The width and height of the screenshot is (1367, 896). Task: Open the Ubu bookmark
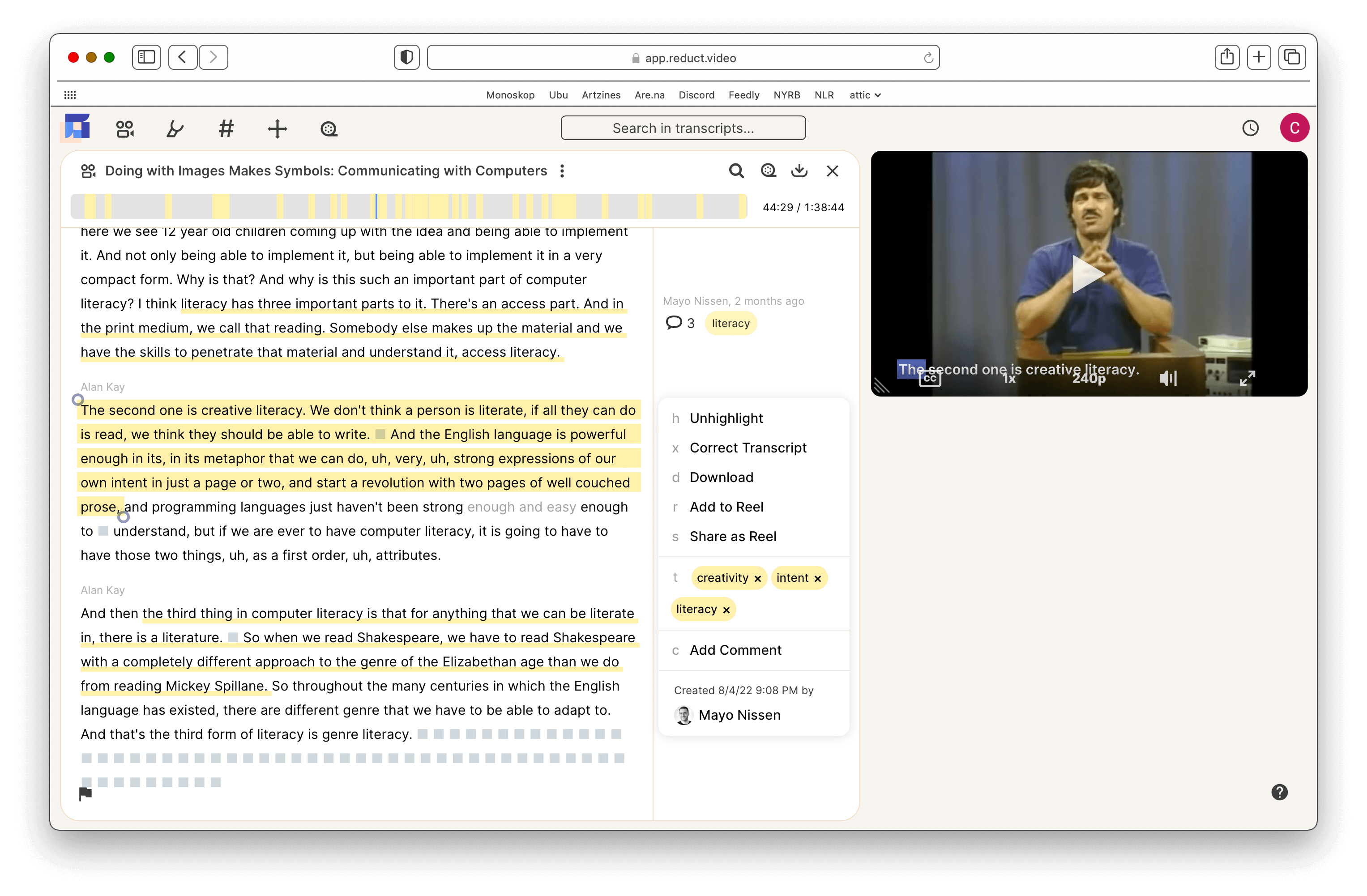tap(558, 95)
